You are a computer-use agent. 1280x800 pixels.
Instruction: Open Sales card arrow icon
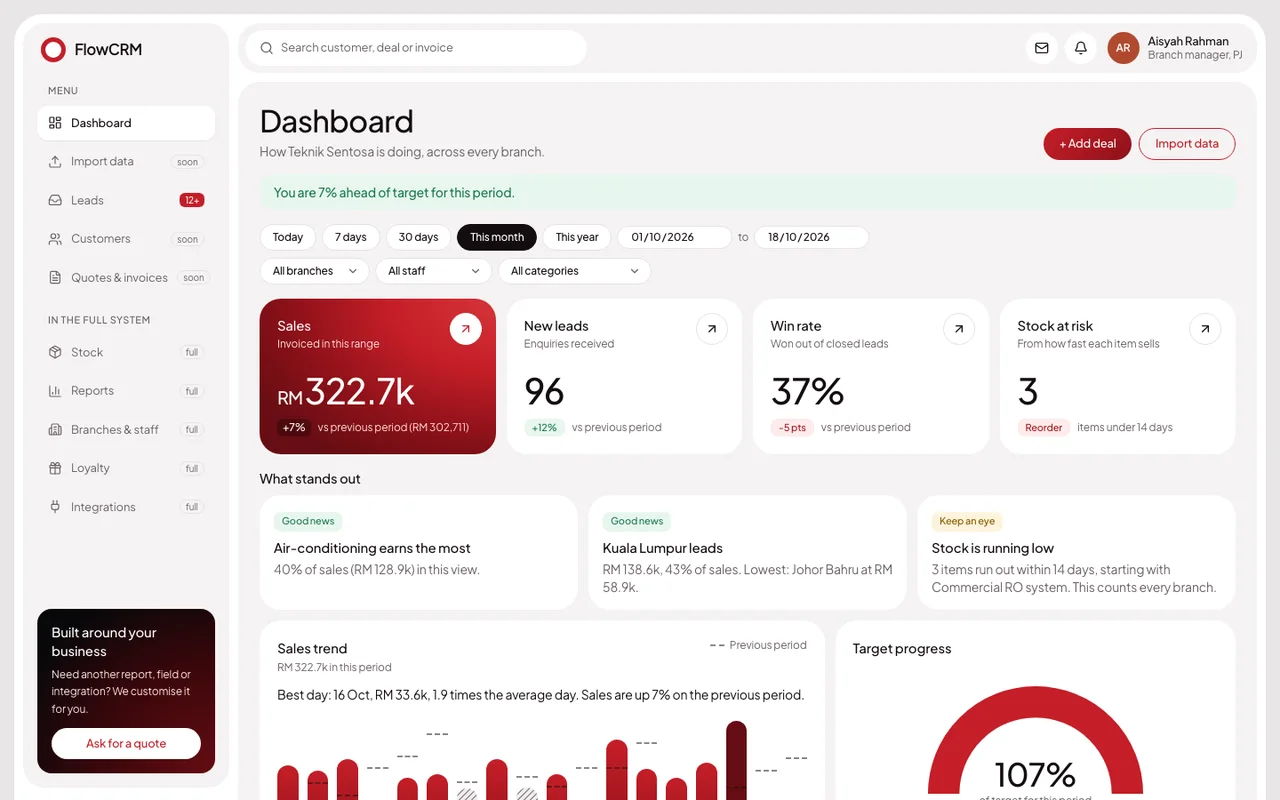tap(466, 328)
